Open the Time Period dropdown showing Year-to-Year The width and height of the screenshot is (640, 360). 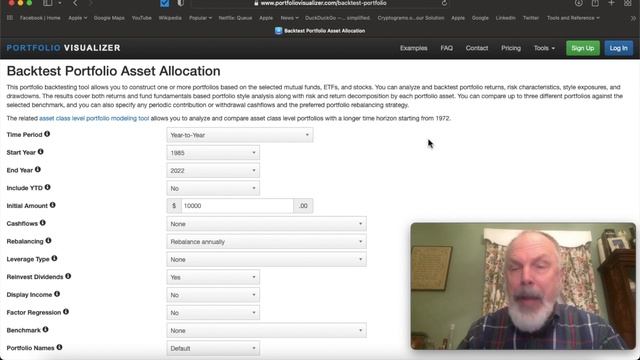240,135
